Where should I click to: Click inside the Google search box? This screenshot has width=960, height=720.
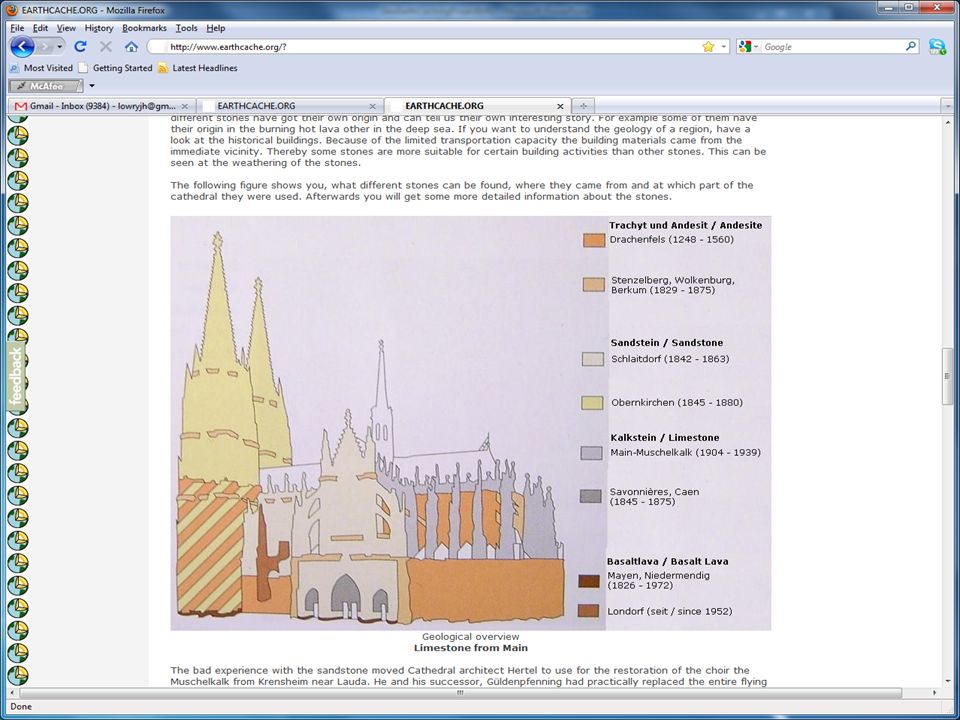coord(833,47)
